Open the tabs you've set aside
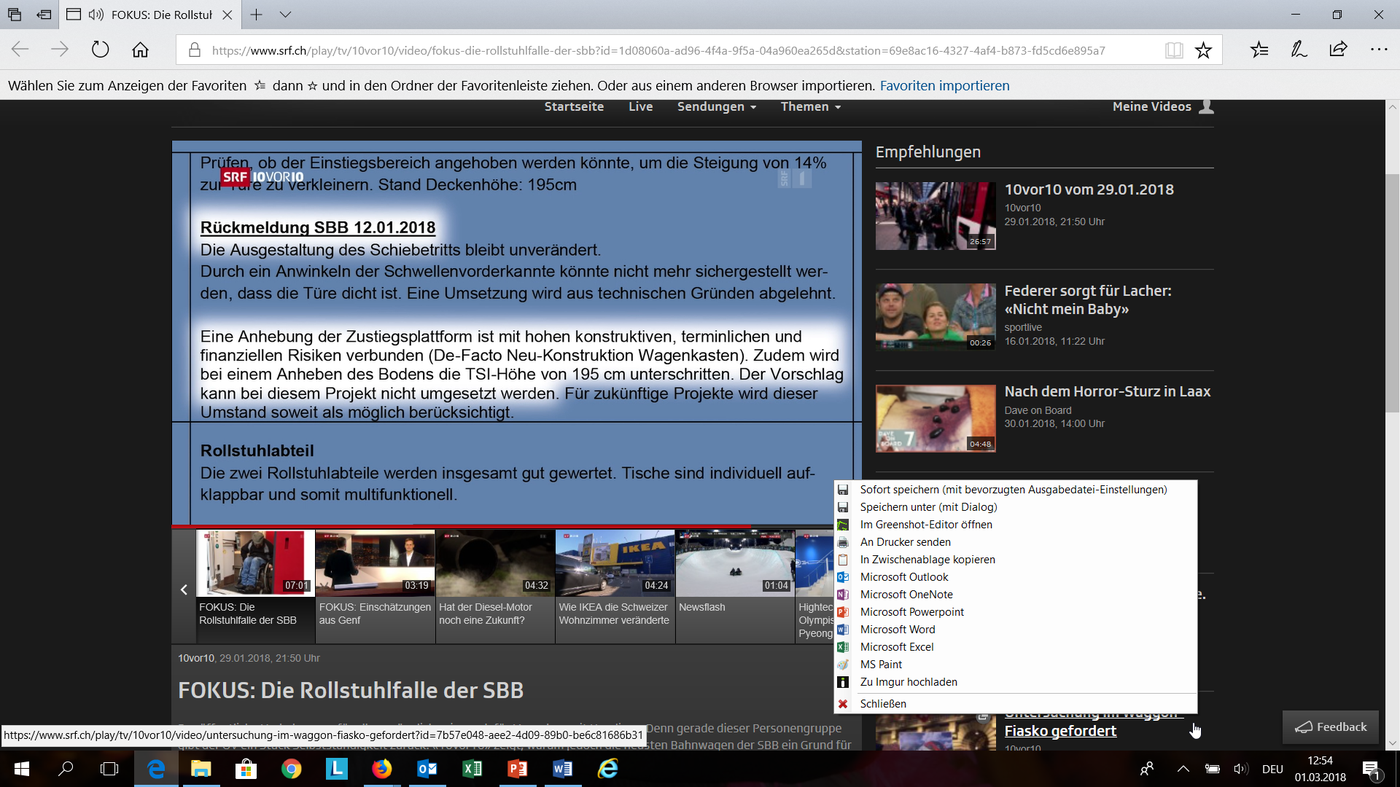 tap(14, 15)
